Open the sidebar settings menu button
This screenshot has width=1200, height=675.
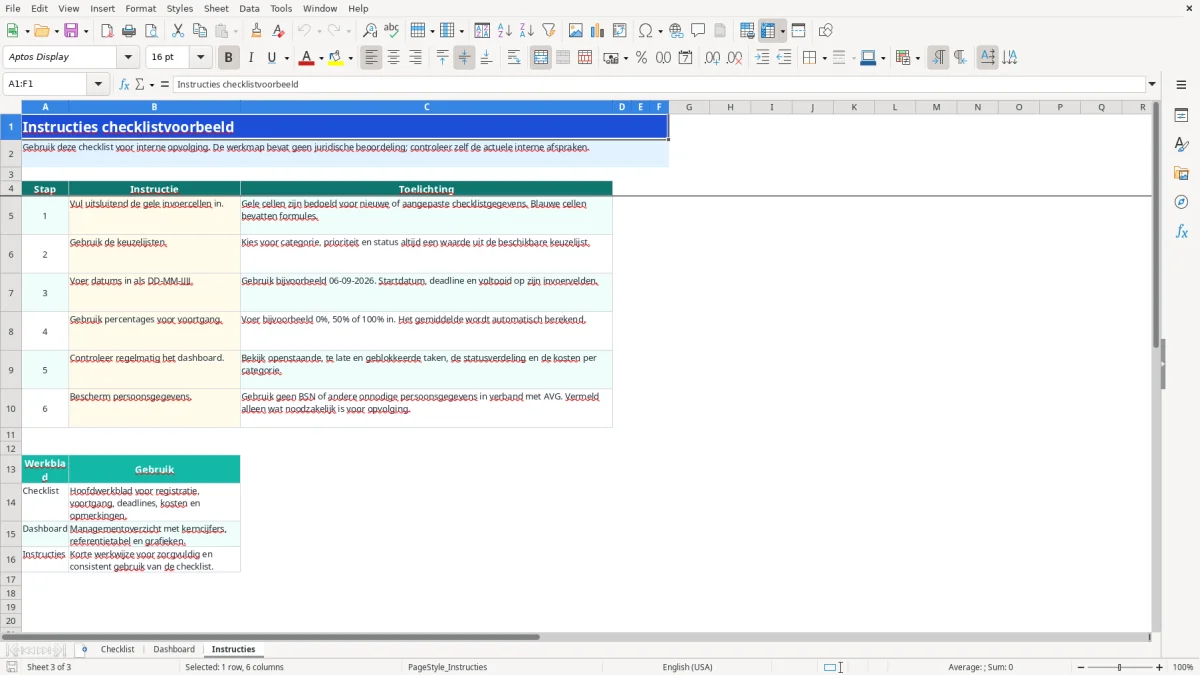tap(1181, 84)
